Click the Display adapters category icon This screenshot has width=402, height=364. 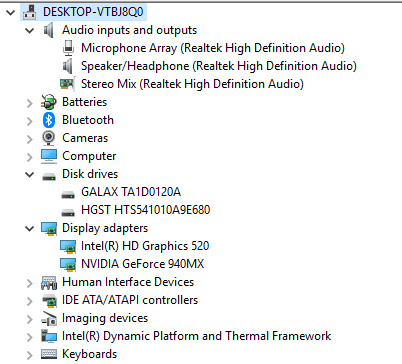pos(49,229)
